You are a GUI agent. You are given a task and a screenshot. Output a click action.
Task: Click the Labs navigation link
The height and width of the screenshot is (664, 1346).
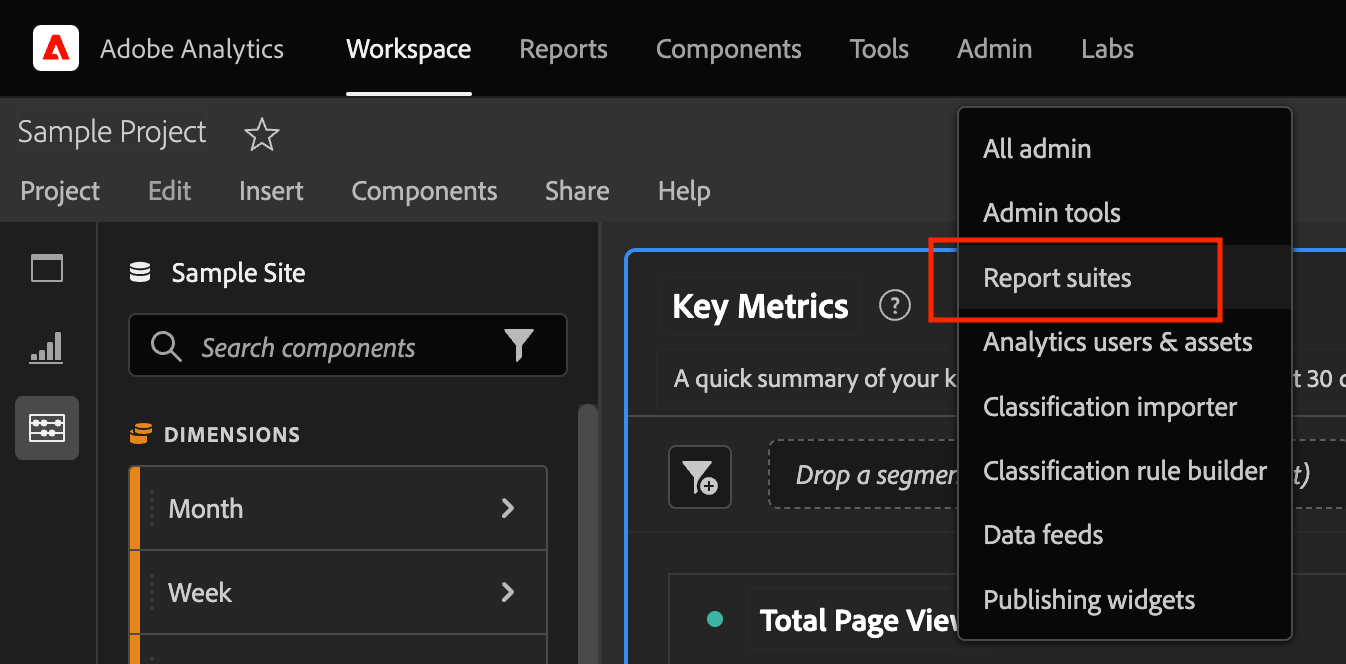tap(1107, 49)
